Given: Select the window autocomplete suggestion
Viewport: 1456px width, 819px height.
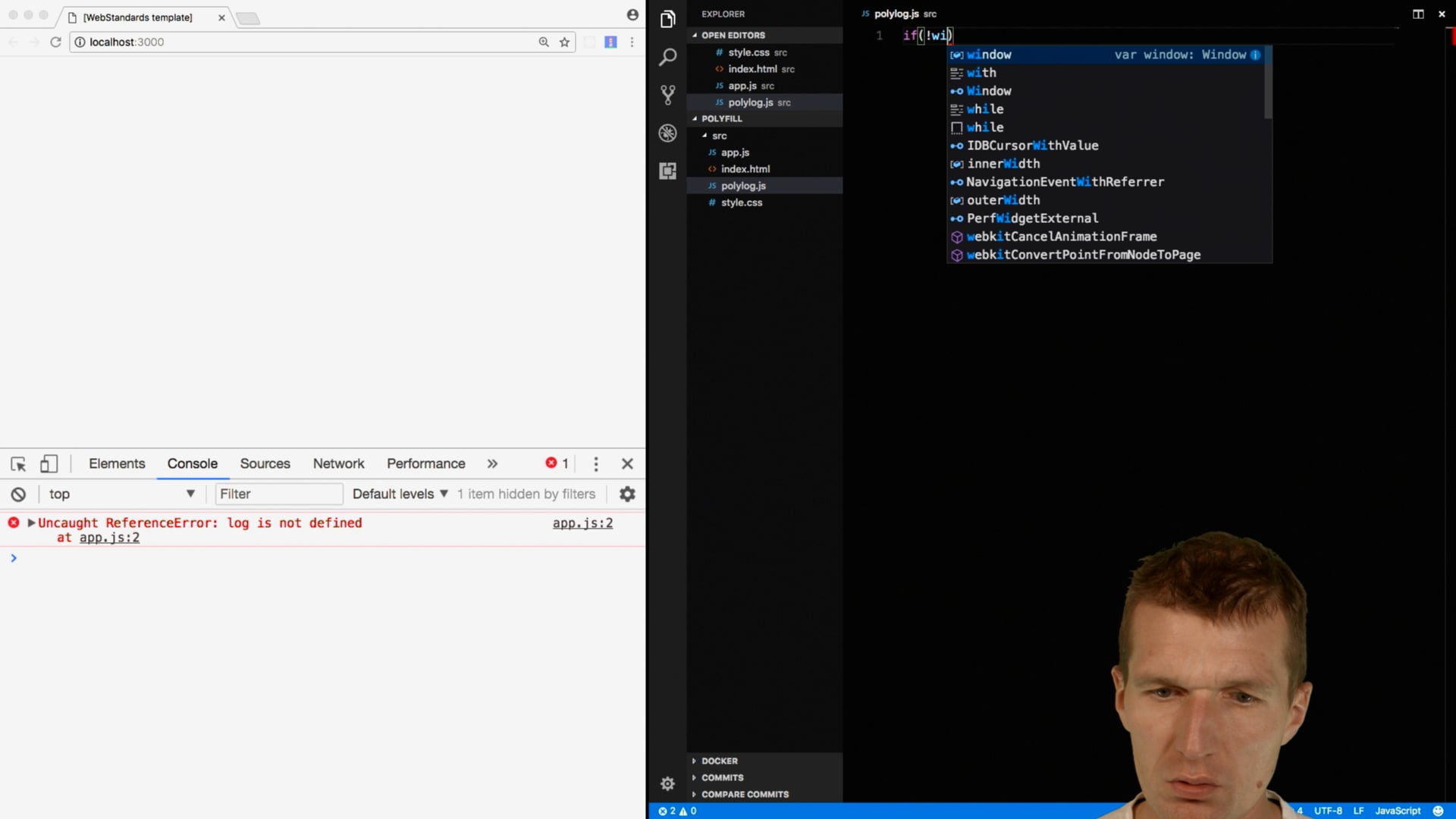Looking at the screenshot, I should point(988,54).
